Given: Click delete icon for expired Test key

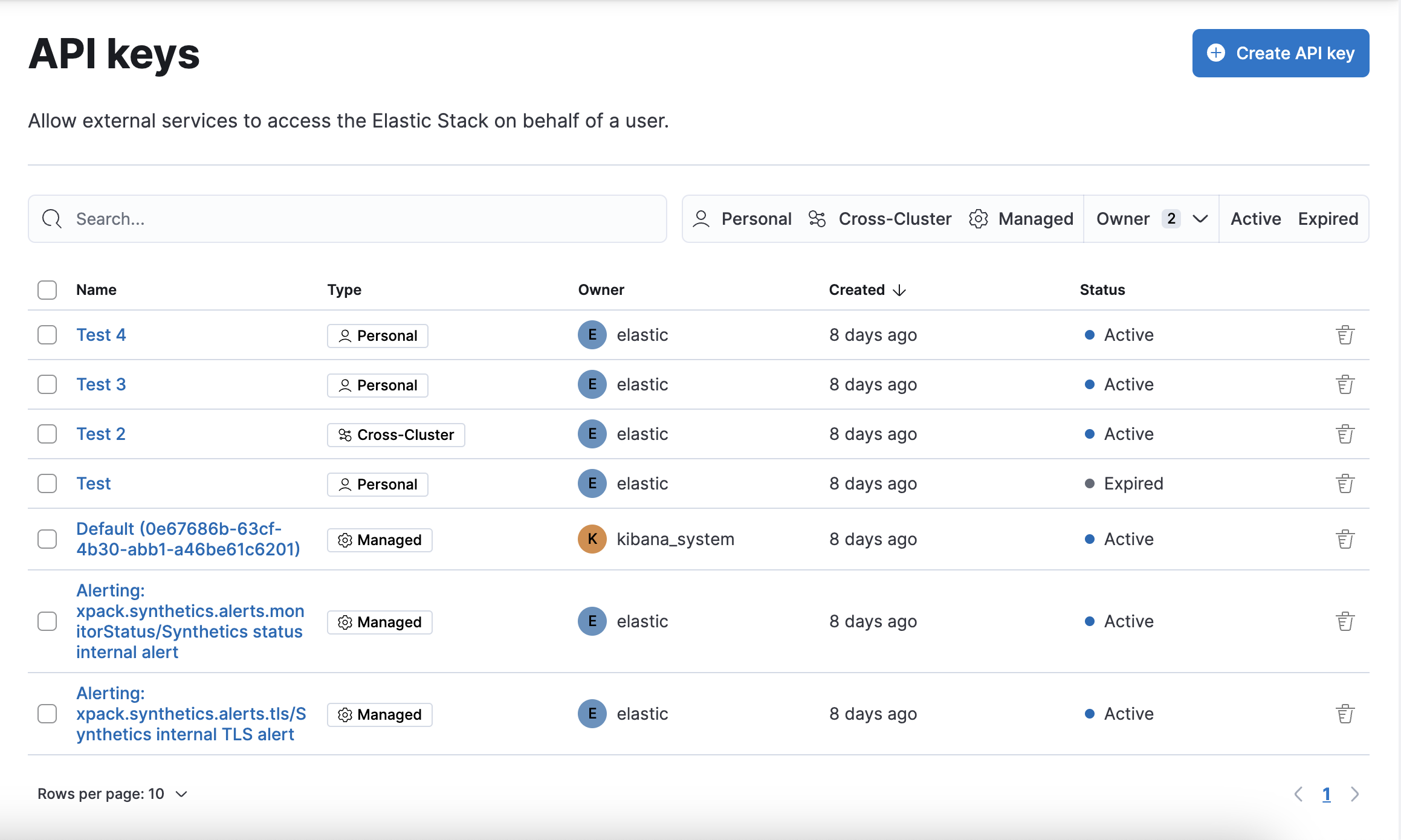Looking at the screenshot, I should (x=1345, y=483).
